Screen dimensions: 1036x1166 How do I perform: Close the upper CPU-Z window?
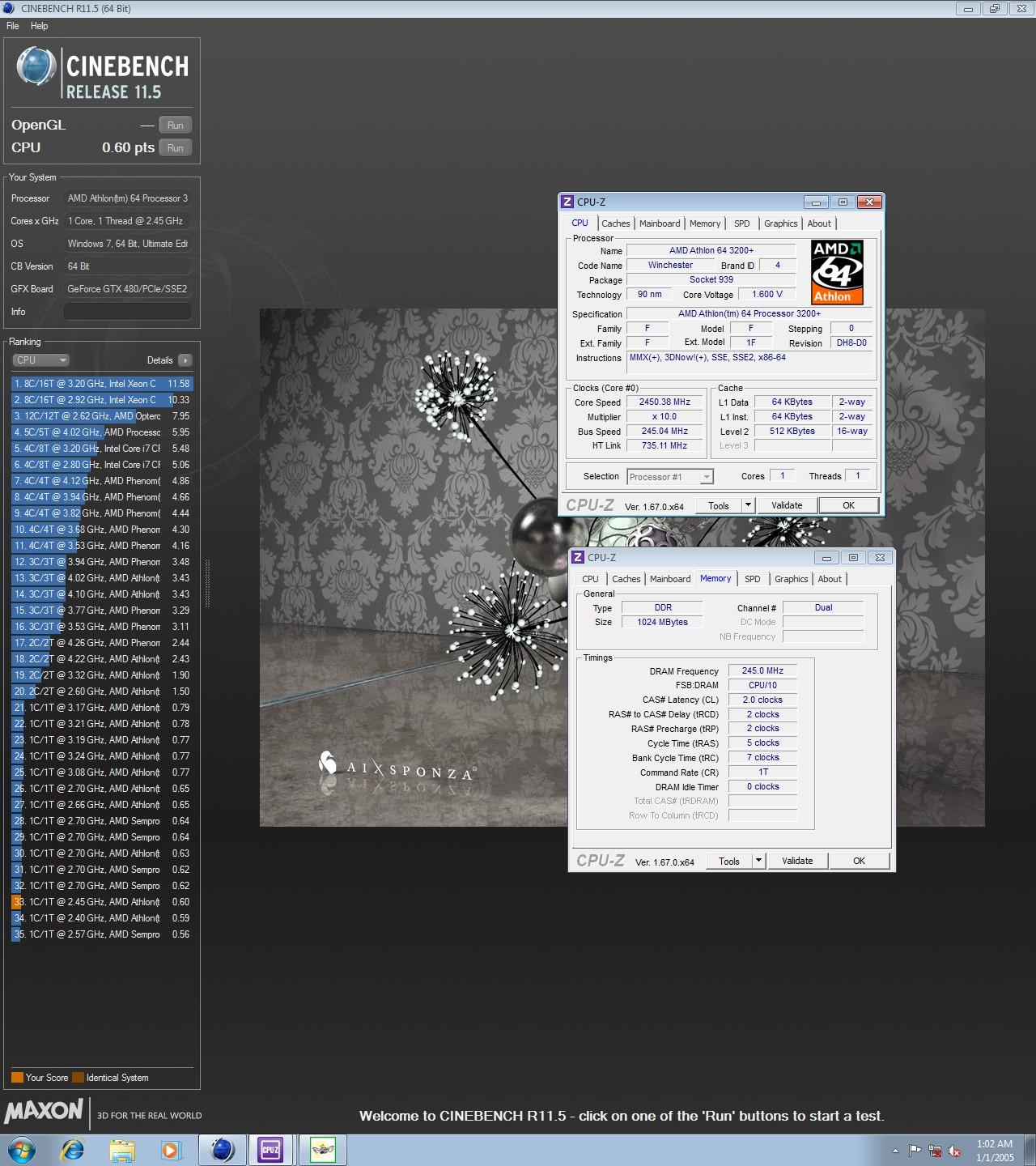coord(868,202)
